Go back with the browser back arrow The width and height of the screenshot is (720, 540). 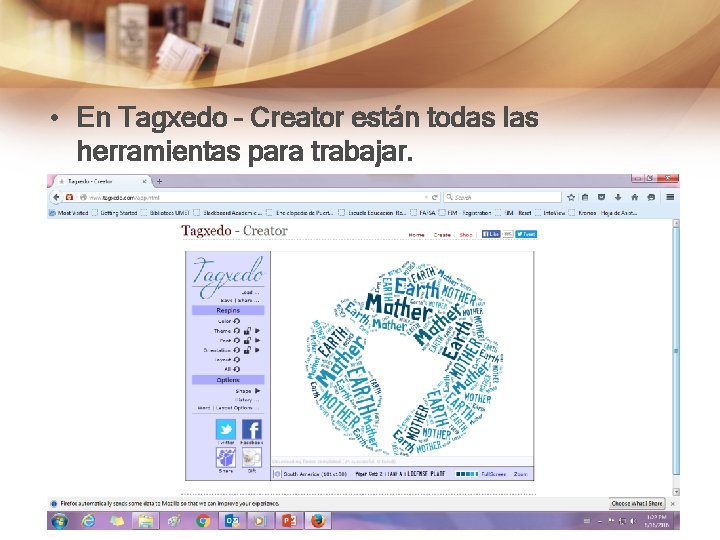click(56, 197)
